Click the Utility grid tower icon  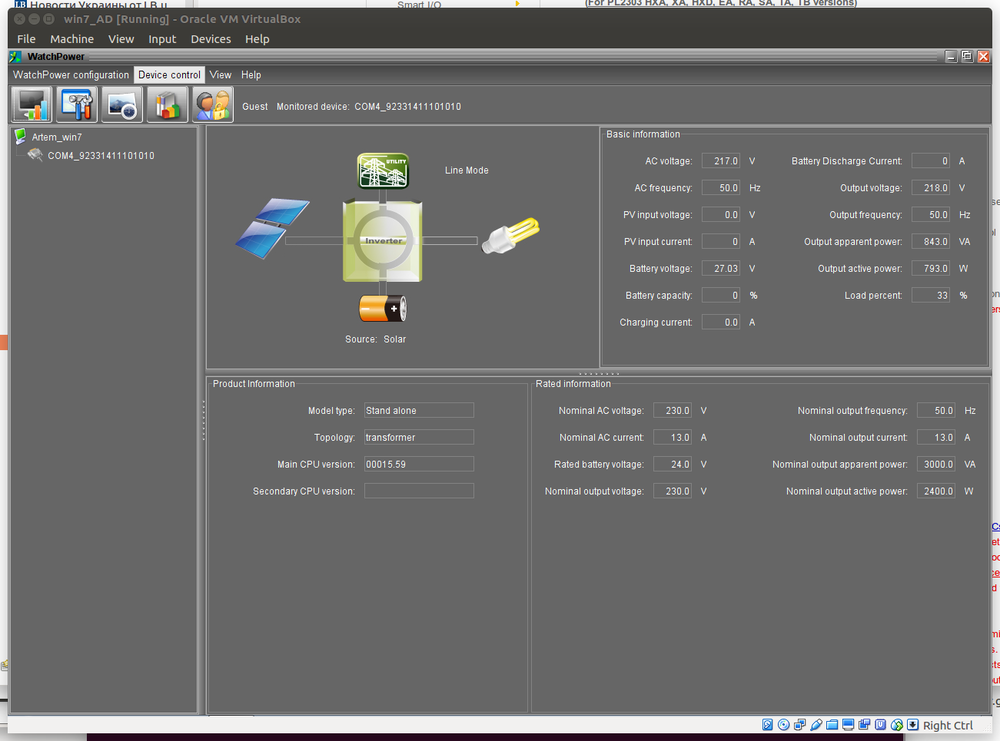click(x=384, y=171)
